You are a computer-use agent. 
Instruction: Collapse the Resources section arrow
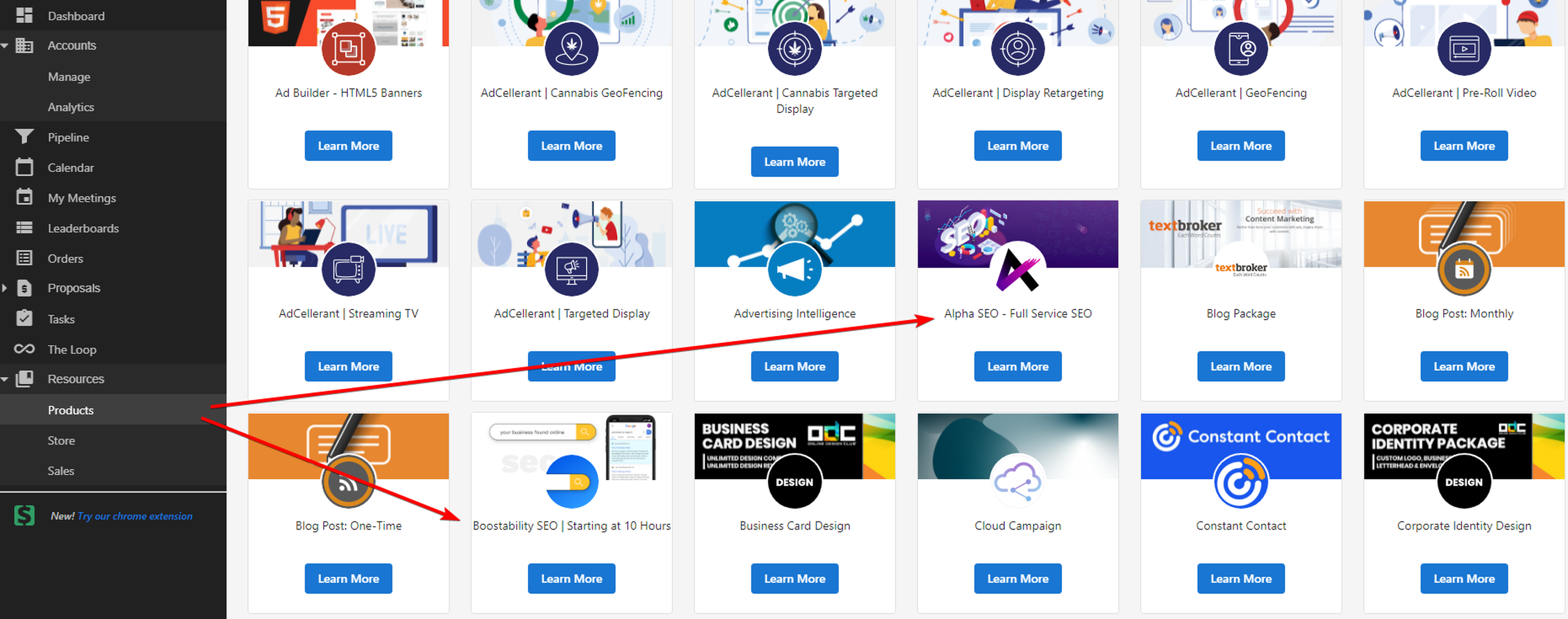(x=5, y=379)
